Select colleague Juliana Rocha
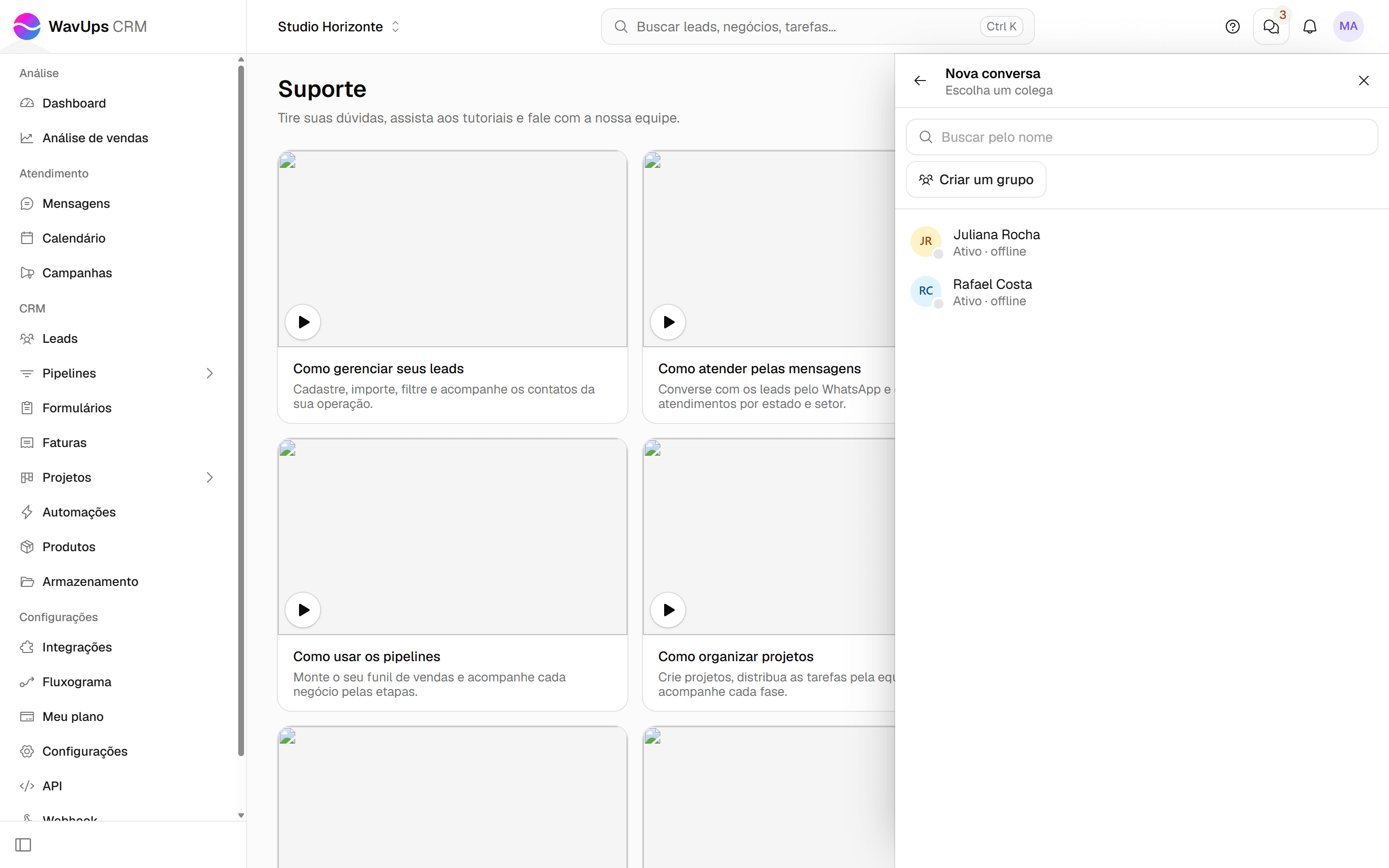This screenshot has height=868, width=1389. [1142, 242]
